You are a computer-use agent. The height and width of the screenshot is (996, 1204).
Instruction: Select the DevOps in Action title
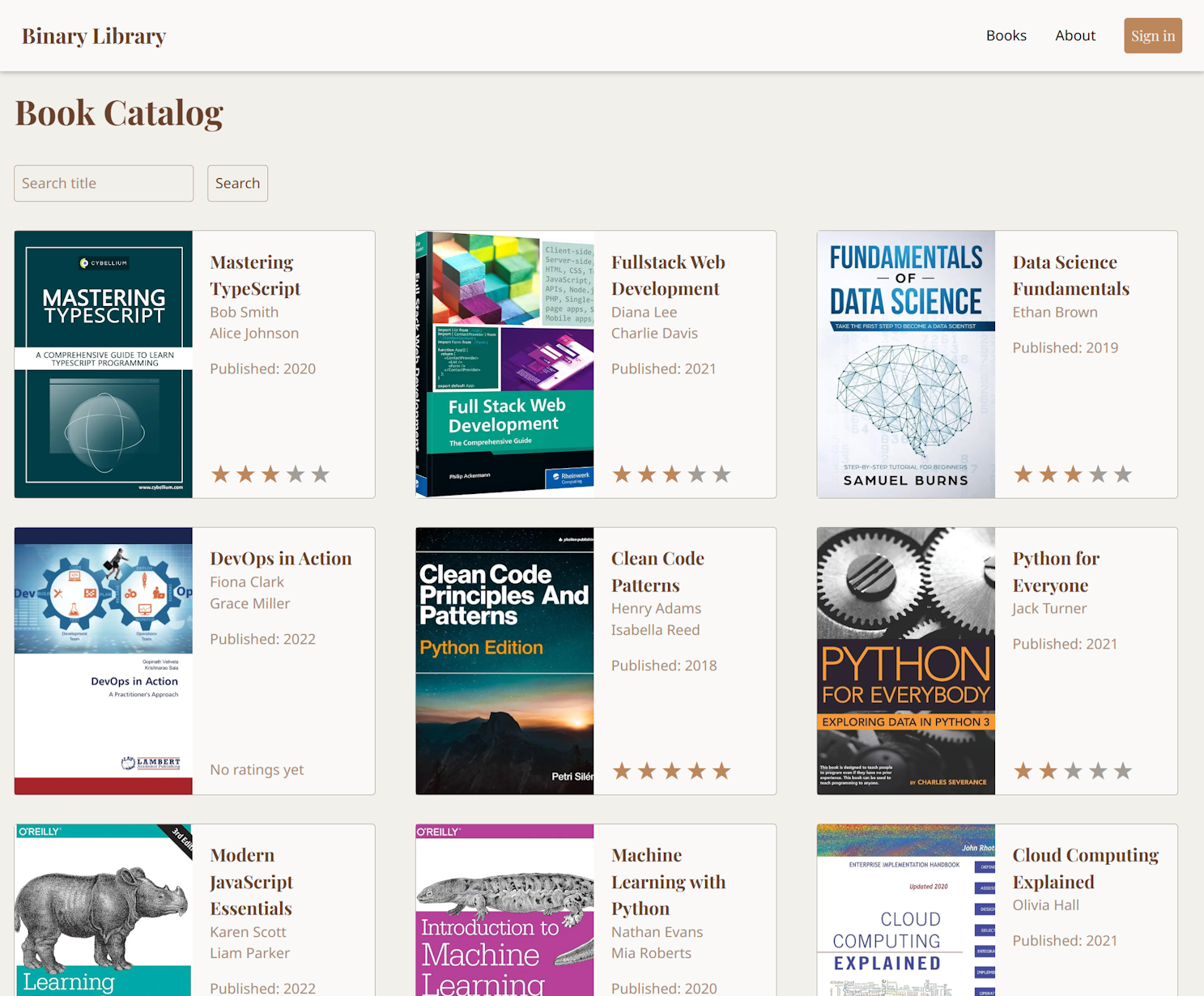pyautogui.click(x=280, y=558)
